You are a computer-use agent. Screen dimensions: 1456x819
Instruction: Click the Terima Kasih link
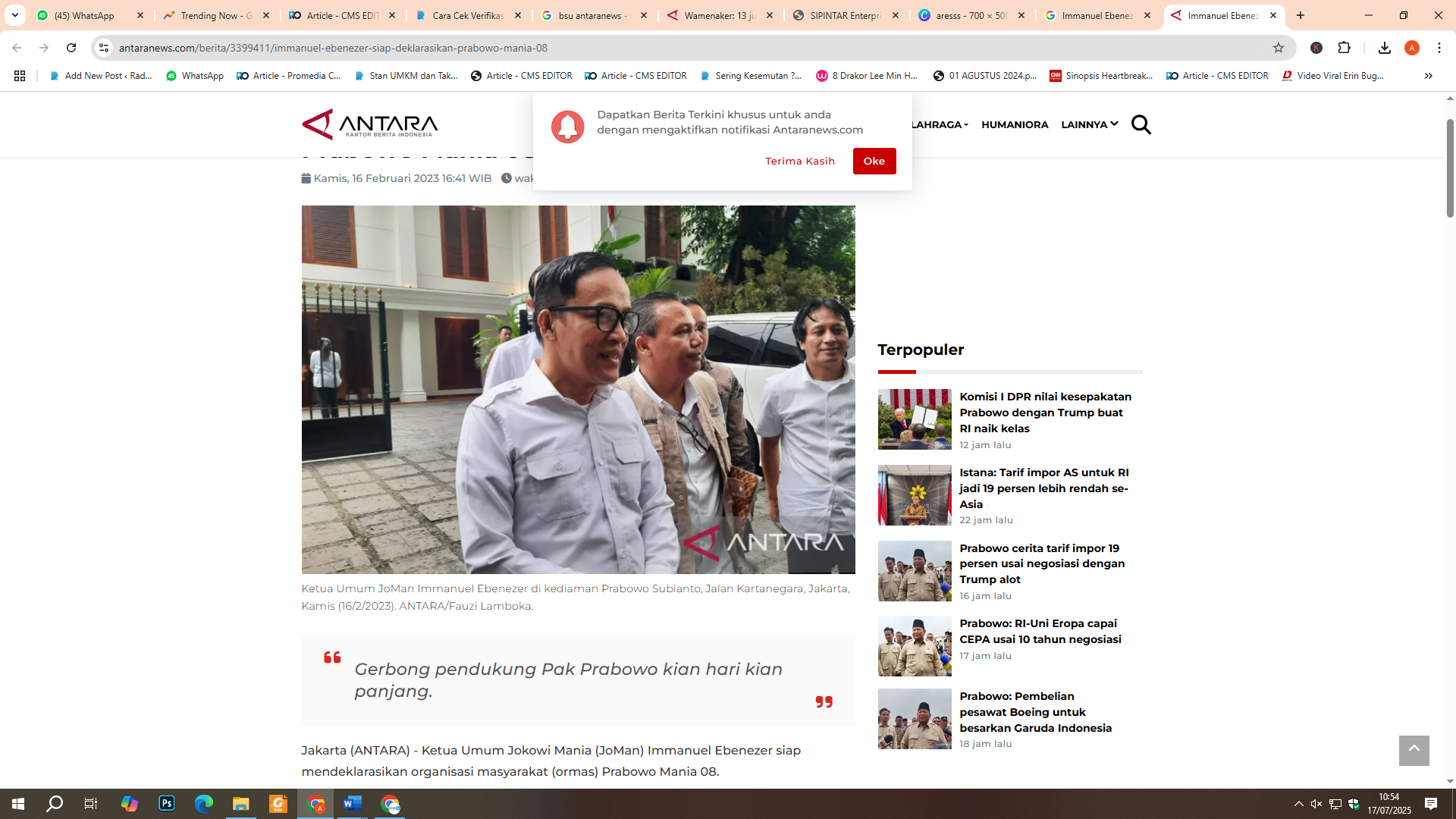[799, 161]
